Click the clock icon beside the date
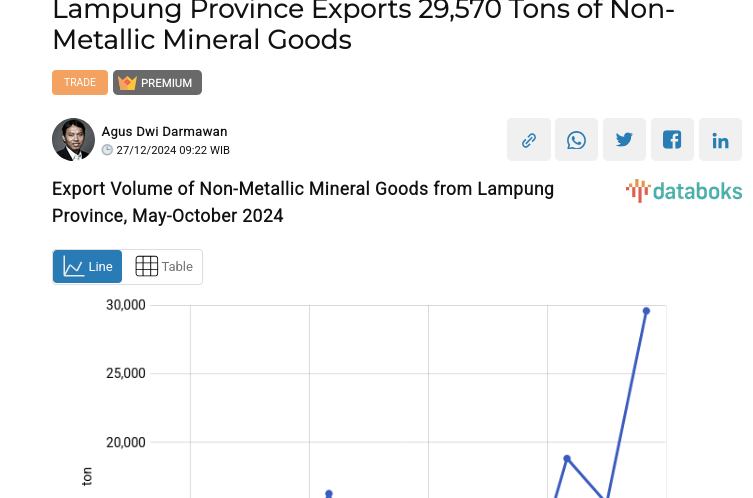 pos(108,150)
